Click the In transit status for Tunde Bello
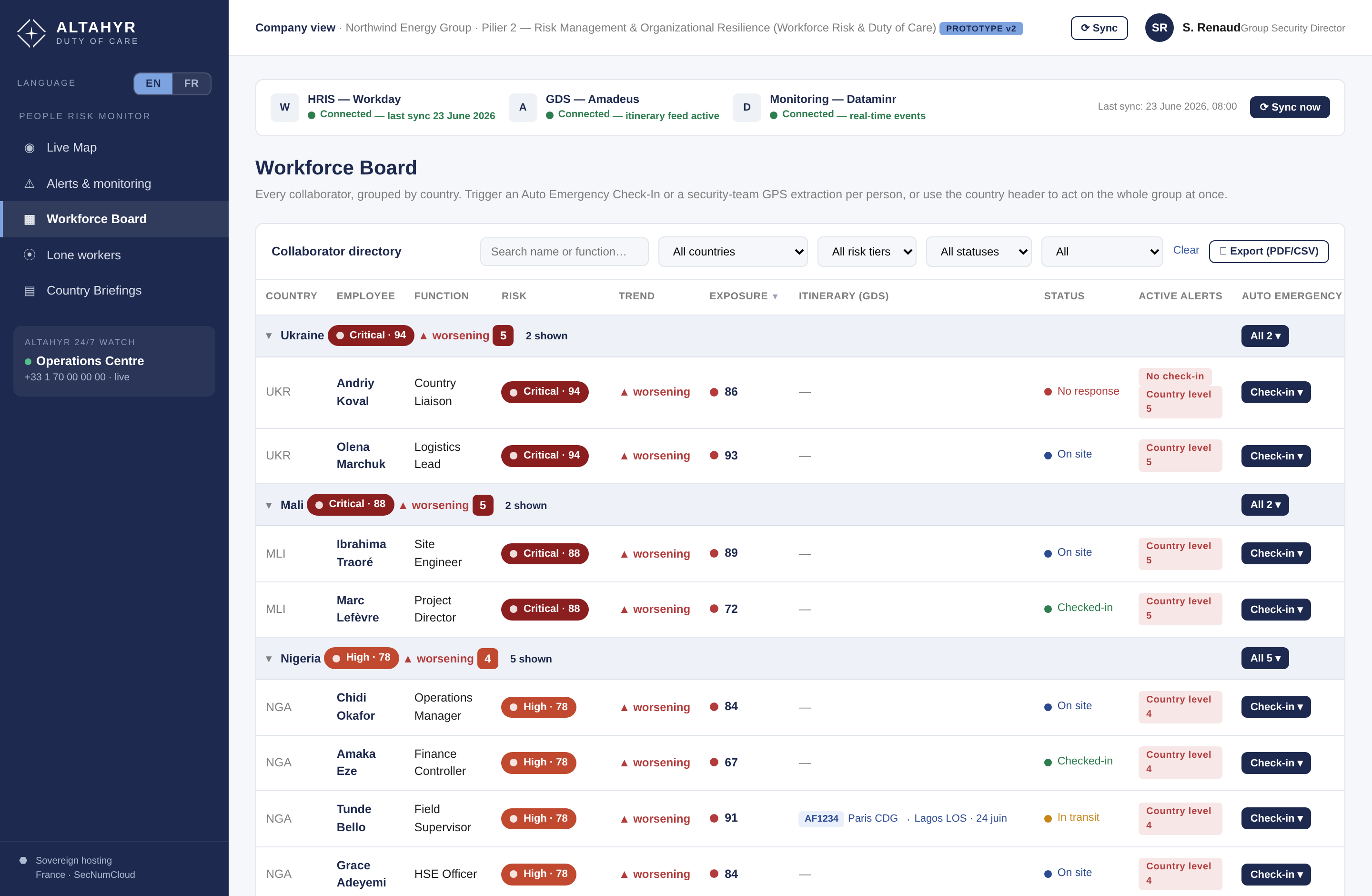This screenshot has width=1372, height=896. (x=1072, y=817)
